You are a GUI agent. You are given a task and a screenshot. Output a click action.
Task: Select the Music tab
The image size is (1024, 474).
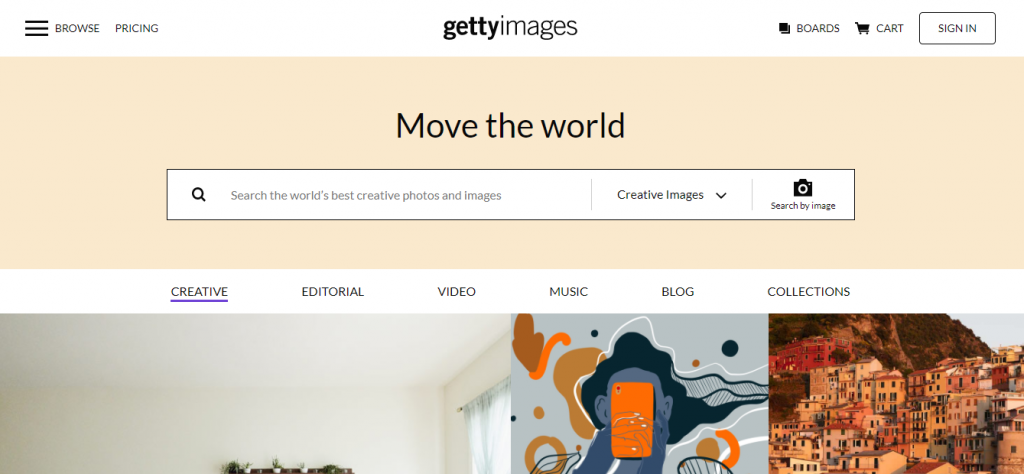point(568,292)
